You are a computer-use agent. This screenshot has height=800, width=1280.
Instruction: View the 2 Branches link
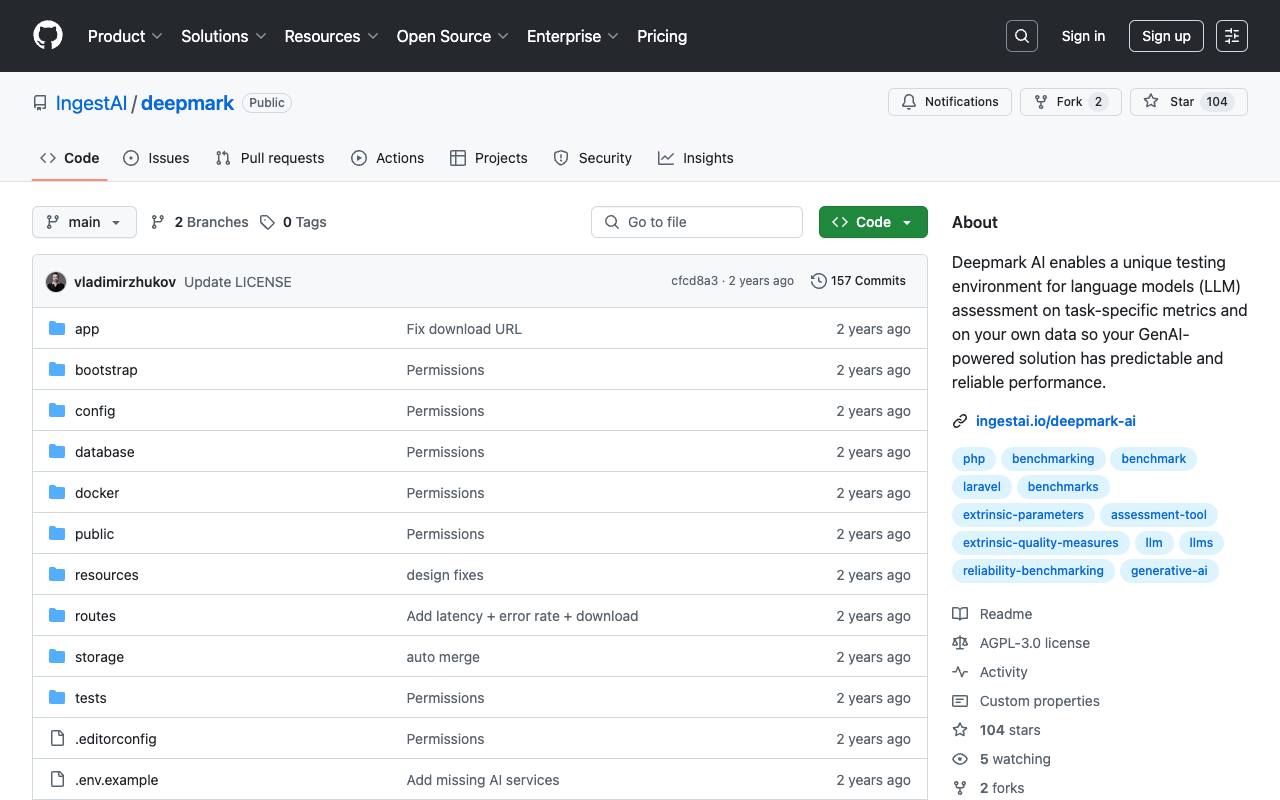click(200, 222)
